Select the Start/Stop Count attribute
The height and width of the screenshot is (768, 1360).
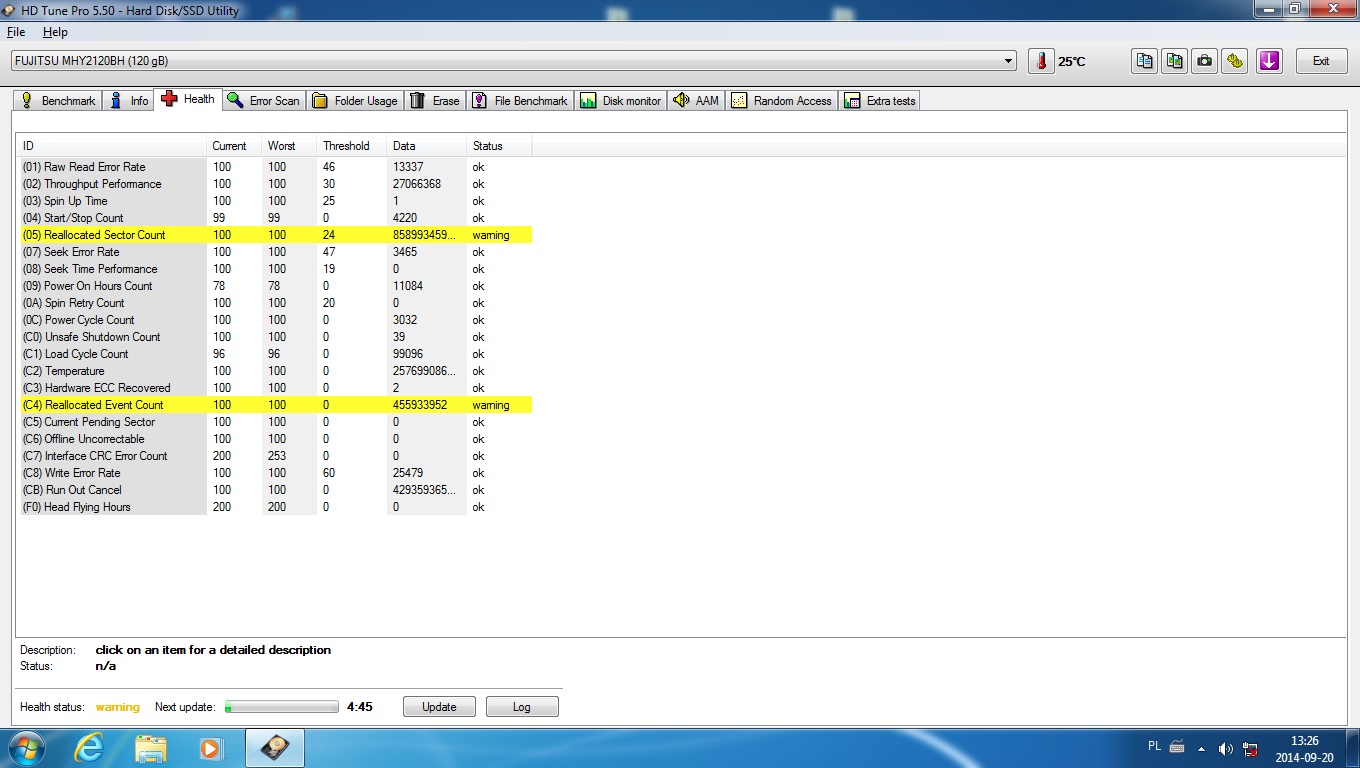click(x=275, y=218)
